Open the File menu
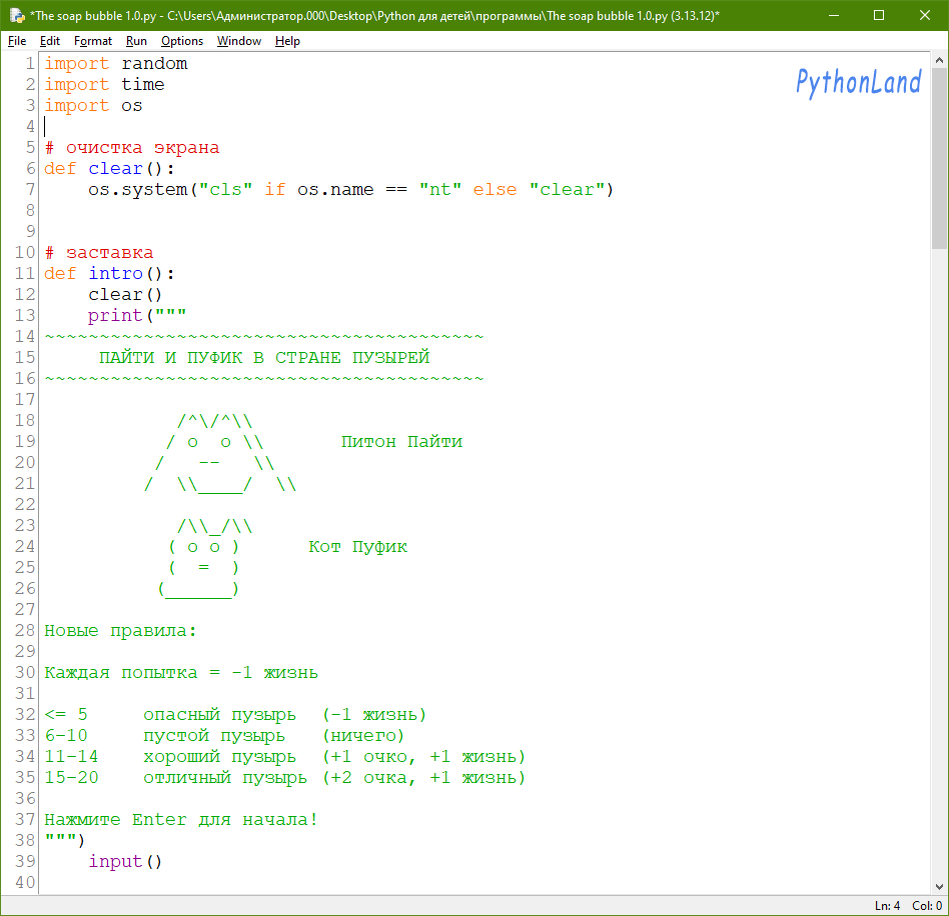This screenshot has height=916, width=949. click(17, 41)
